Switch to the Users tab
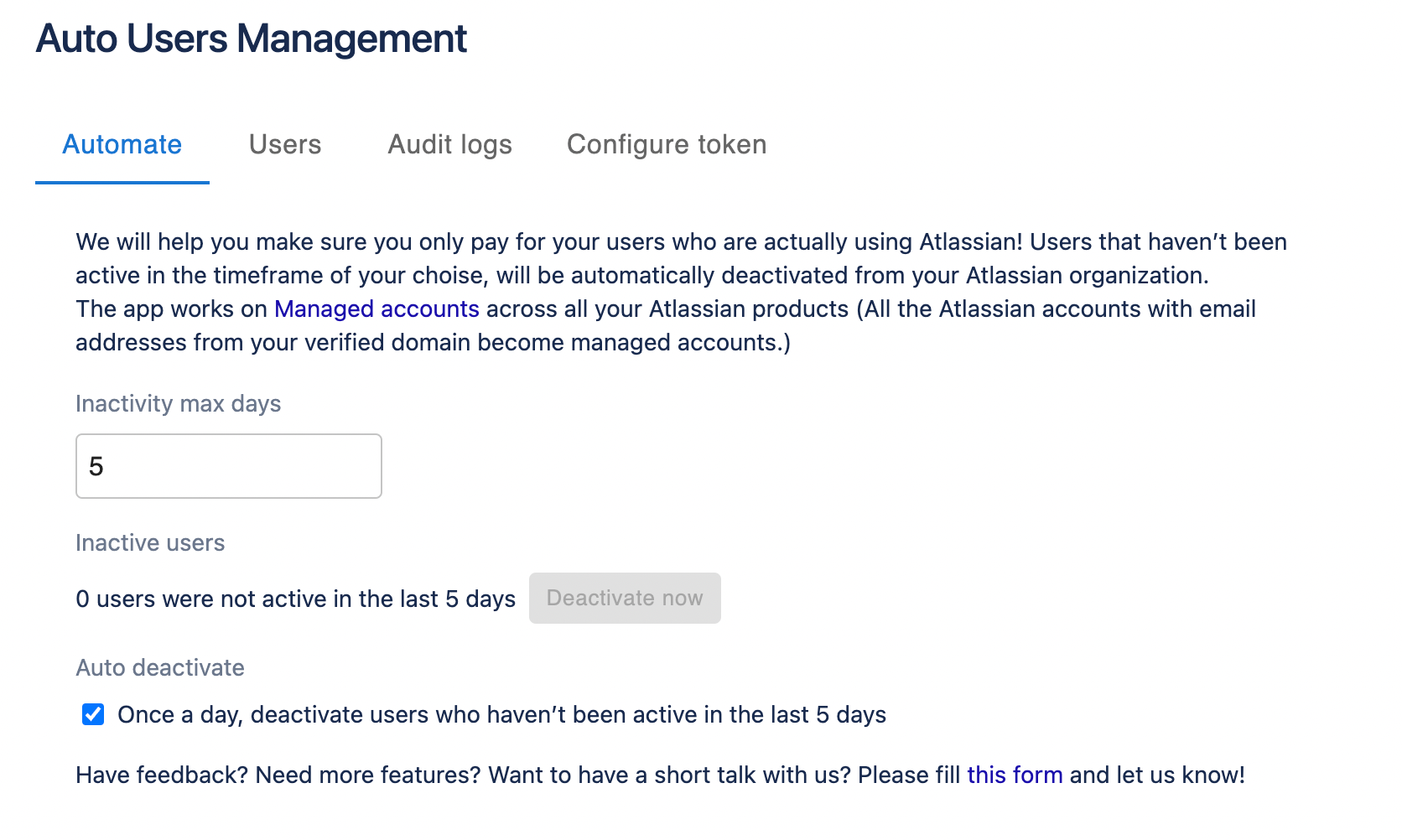Screen dimensions: 1402x840 (x=285, y=144)
